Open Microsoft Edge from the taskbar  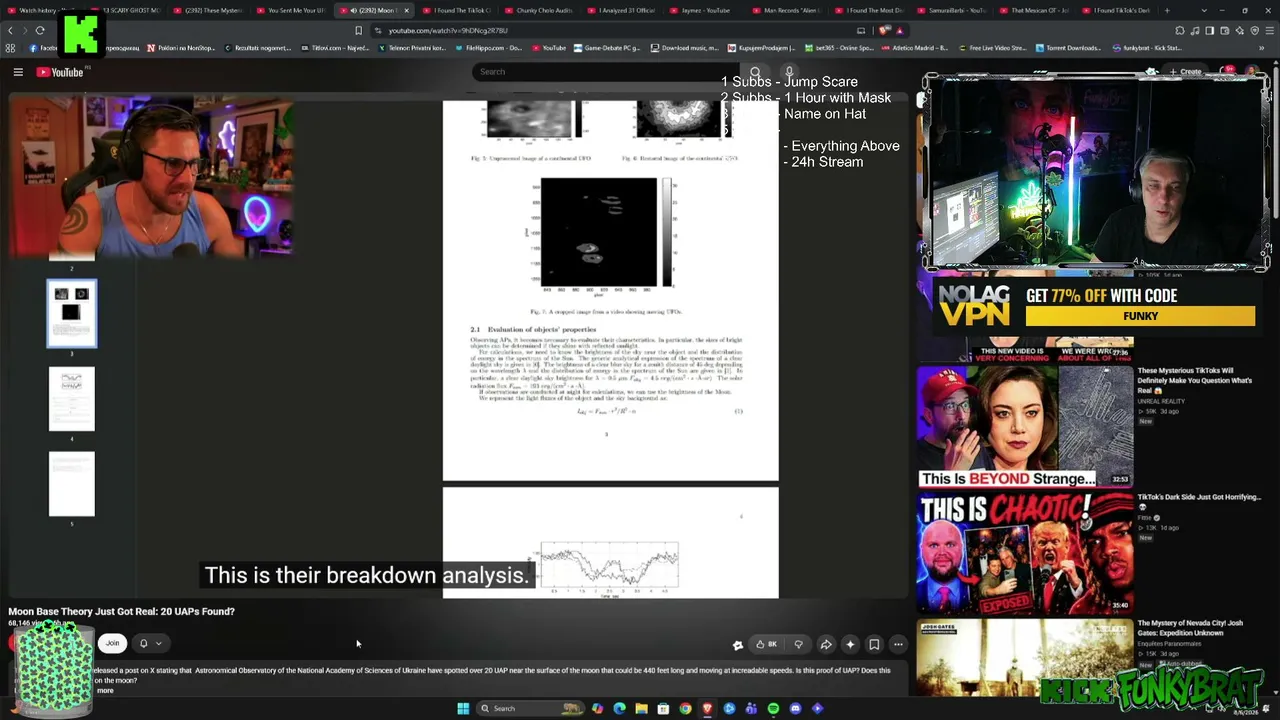coord(619,709)
